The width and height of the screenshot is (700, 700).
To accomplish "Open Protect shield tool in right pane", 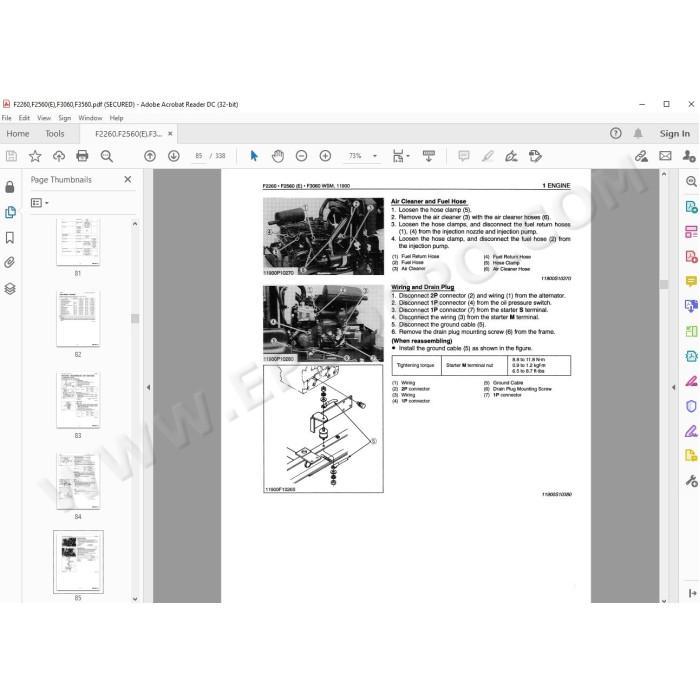I will click(691, 406).
